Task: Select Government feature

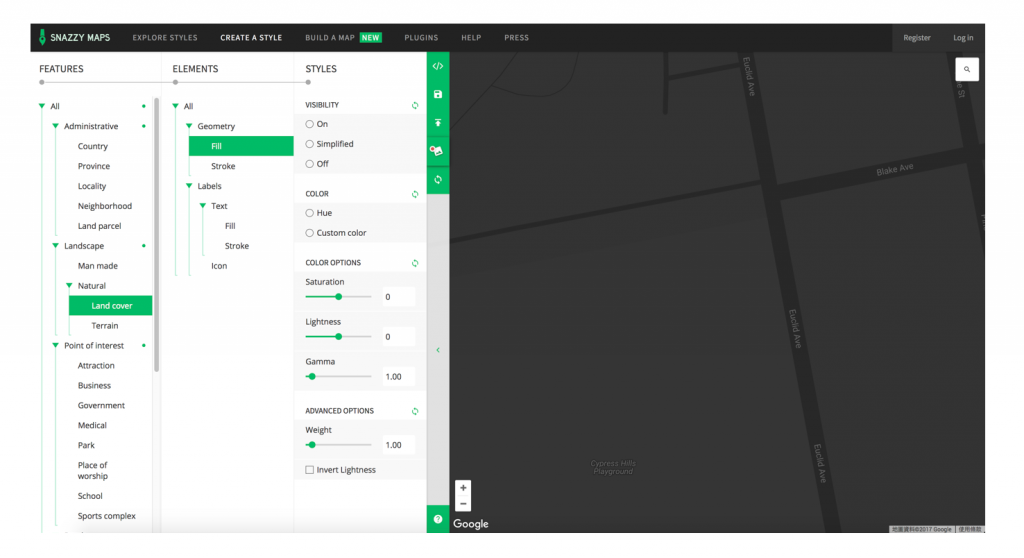Action: click(x=101, y=405)
